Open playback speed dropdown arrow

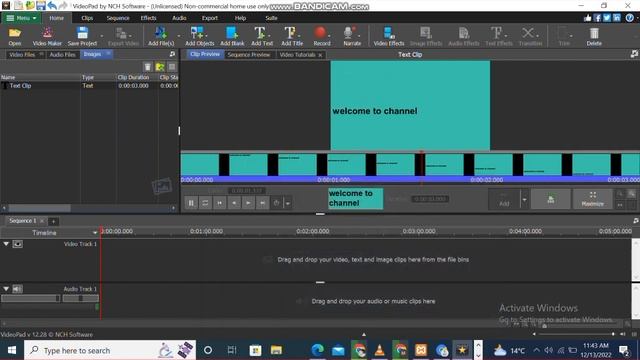(x=288, y=203)
